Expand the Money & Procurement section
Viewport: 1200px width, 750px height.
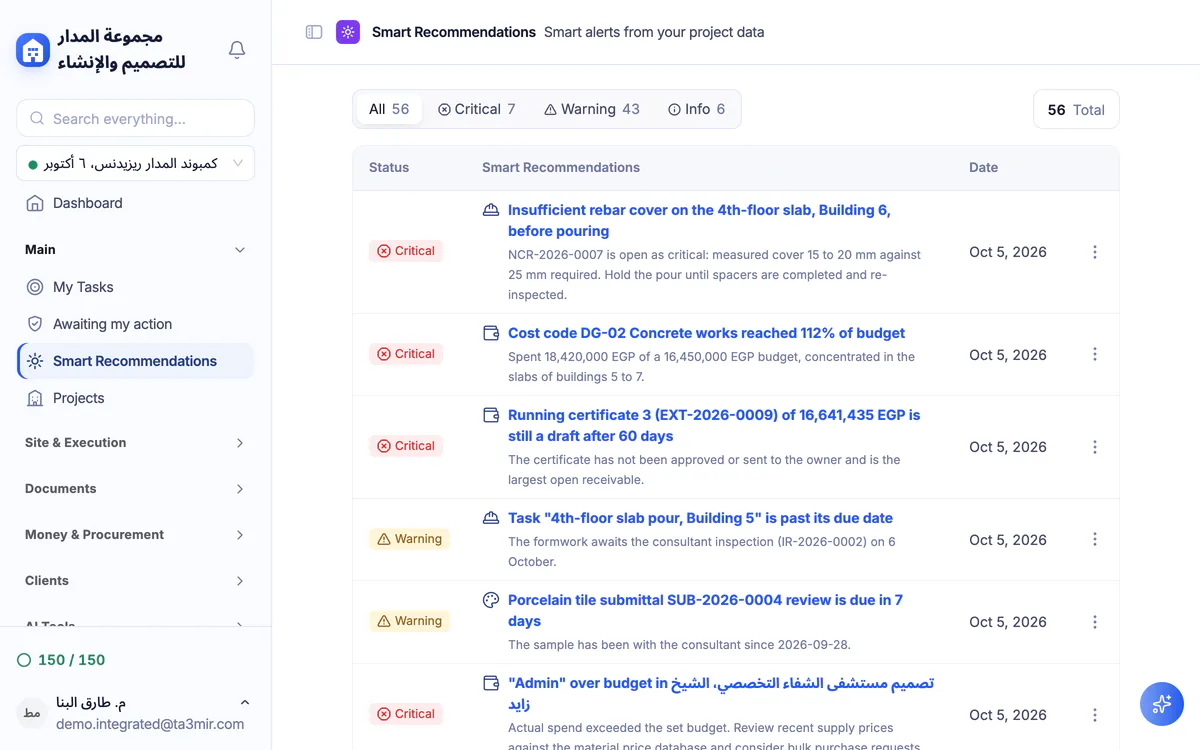tap(240, 535)
